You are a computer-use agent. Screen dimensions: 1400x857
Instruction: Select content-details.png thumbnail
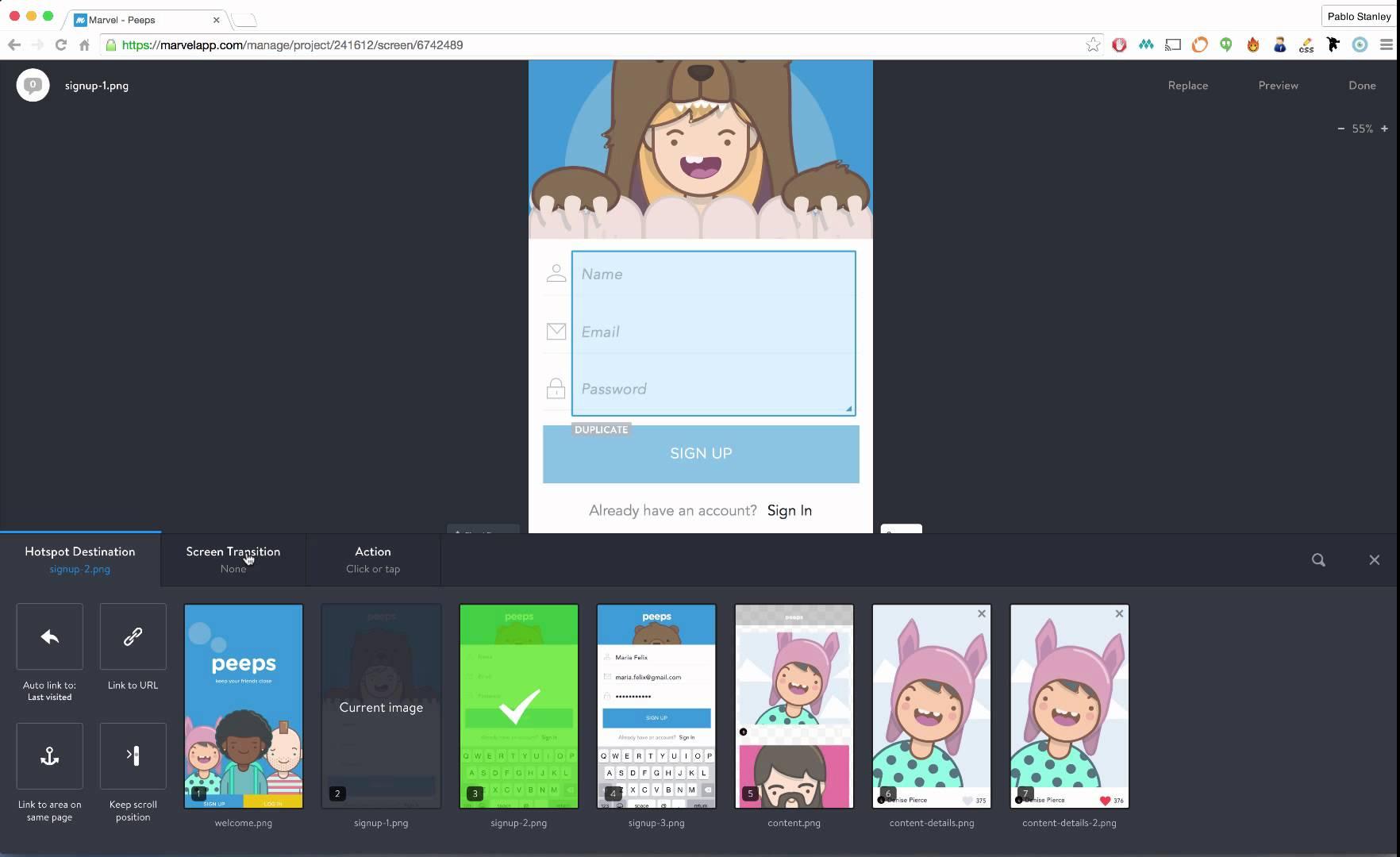click(x=932, y=706)
